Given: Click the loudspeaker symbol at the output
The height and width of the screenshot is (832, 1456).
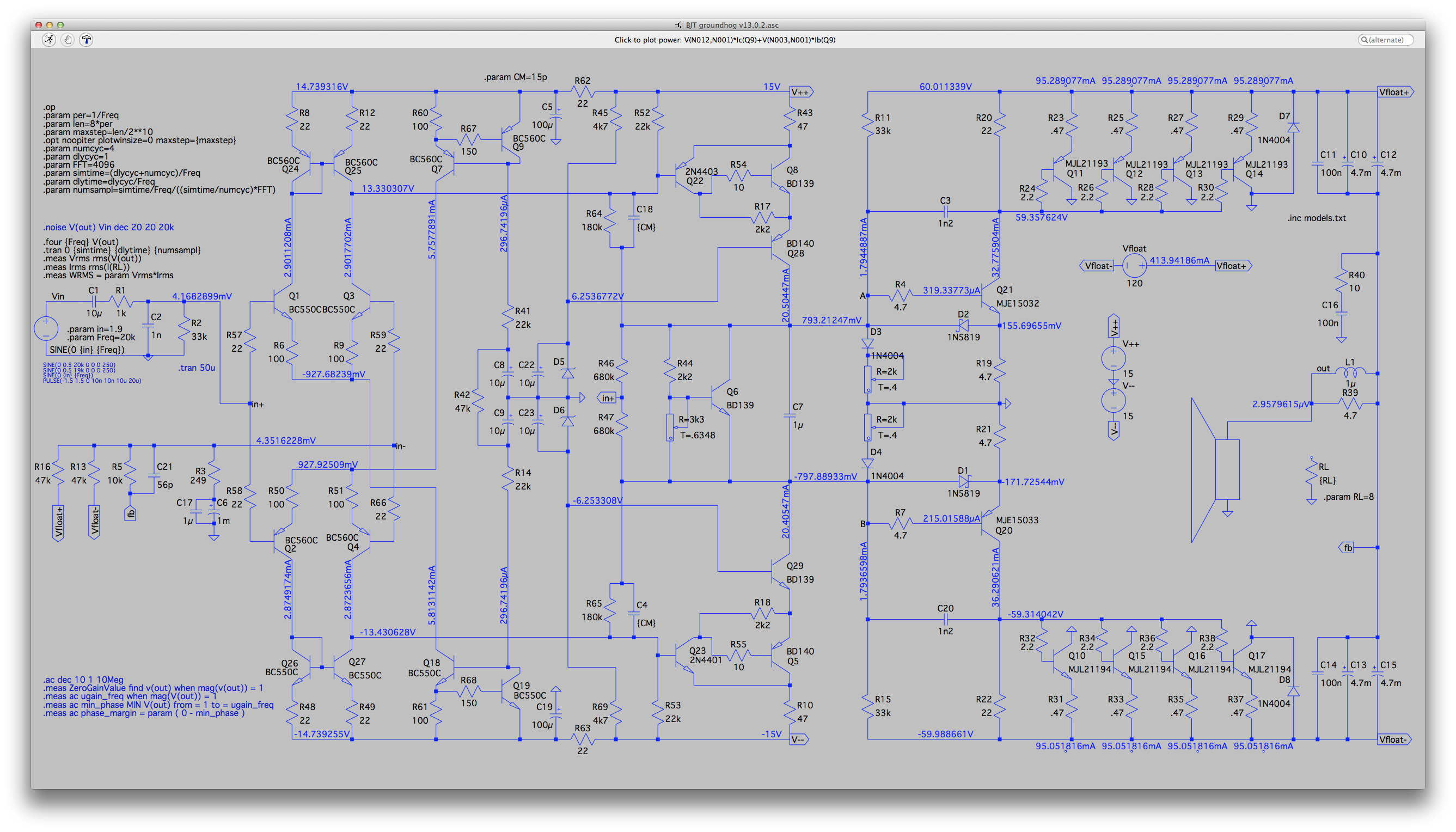Looking at the screenshot, I should tap(1215, 470).
